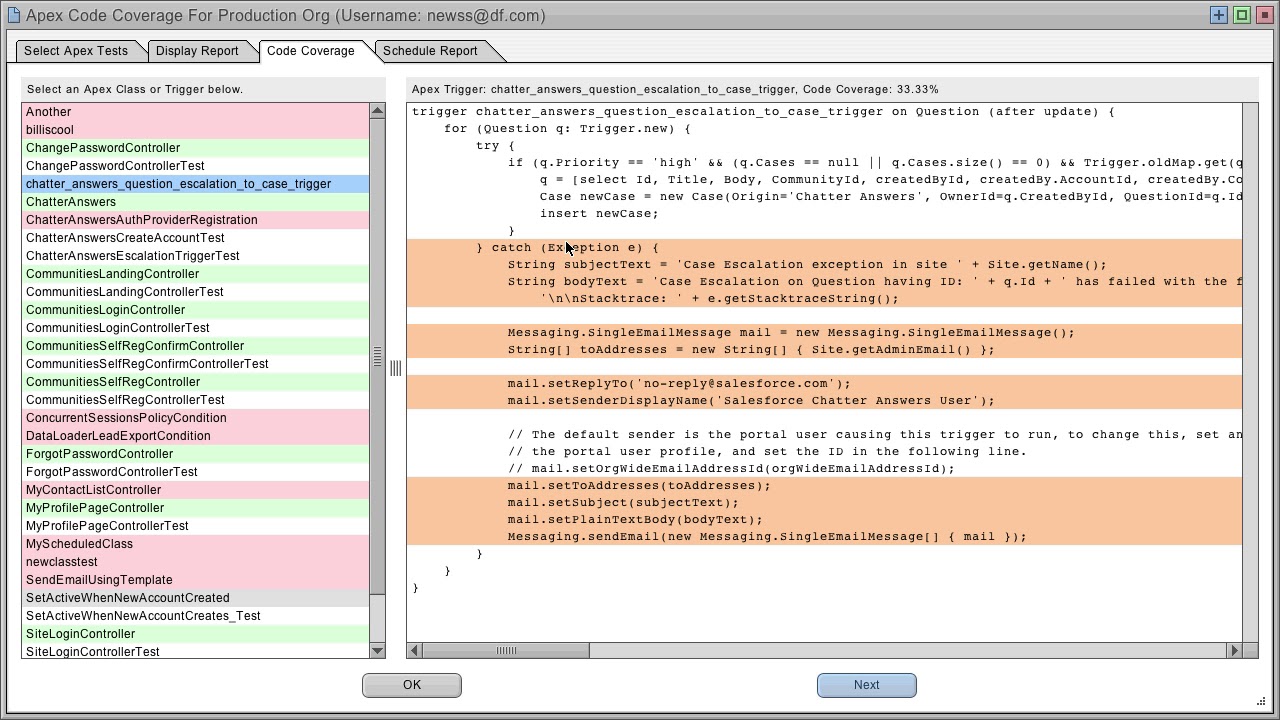This screenshot has height=720, width=1280.
Task: Select ForgotPasswordControllerTest class
Action: coord(196,472)
